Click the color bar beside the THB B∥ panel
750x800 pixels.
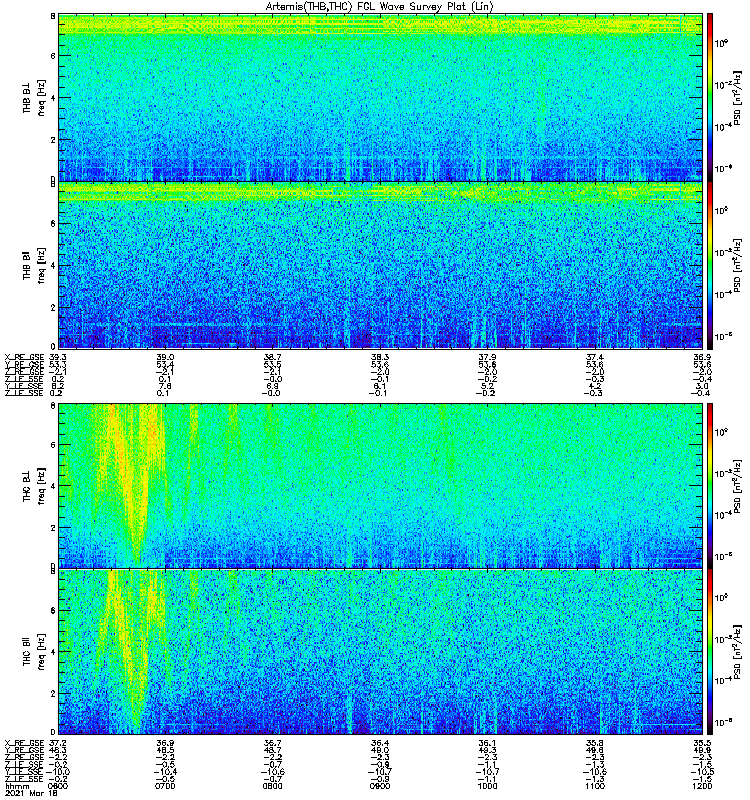coord(709,265)
